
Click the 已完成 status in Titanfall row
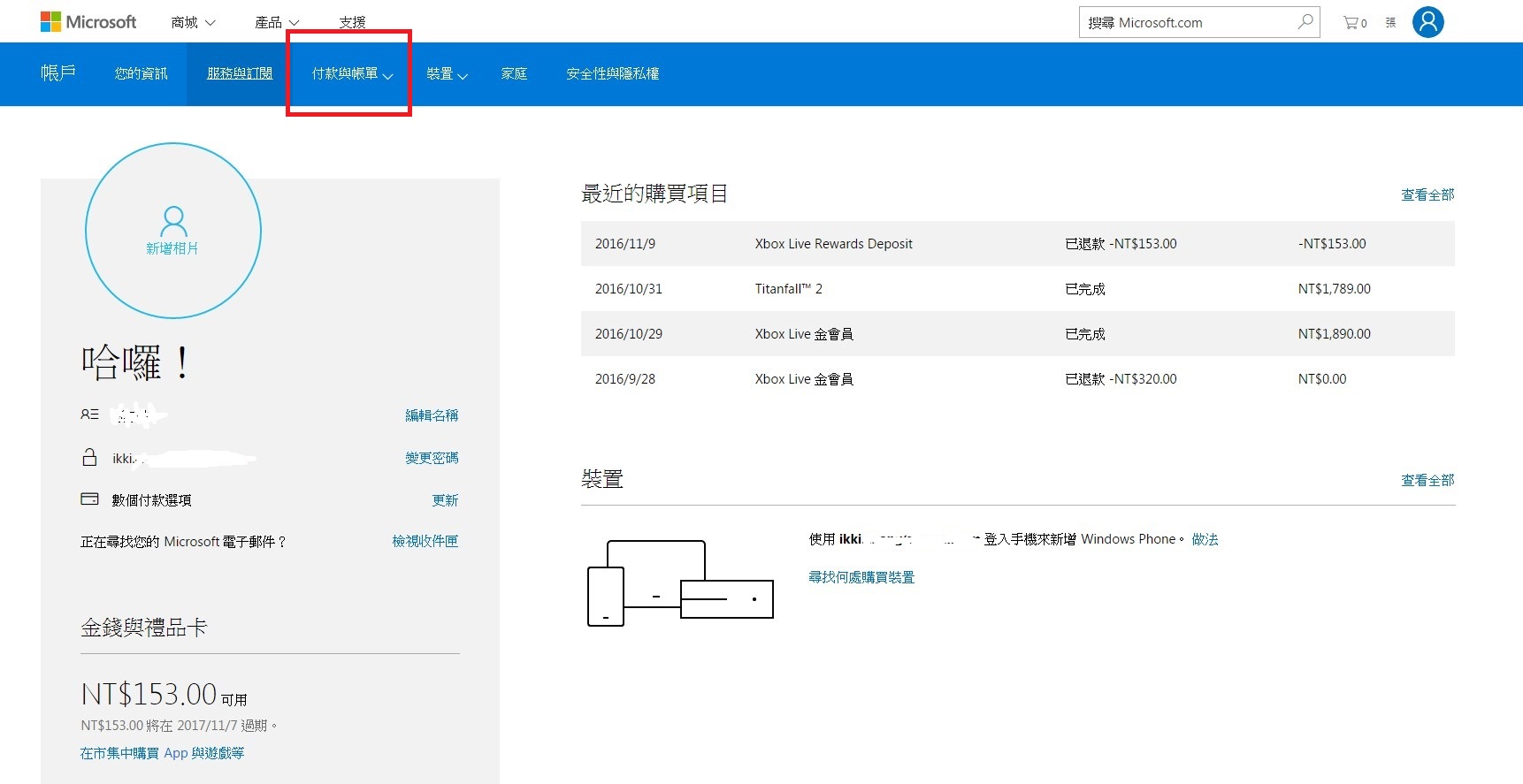(x=1085, y=289)
